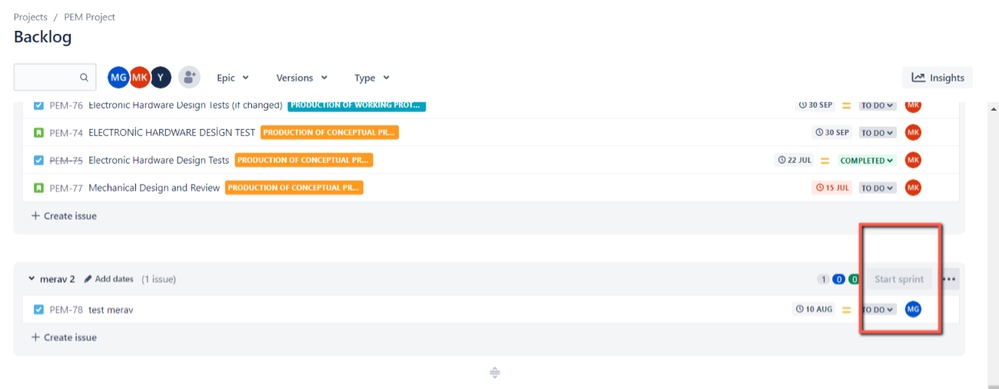This screenshot has width=999, height=389.
Task: Filter by Y avatar in toolbar
Action: coord(161,78)
